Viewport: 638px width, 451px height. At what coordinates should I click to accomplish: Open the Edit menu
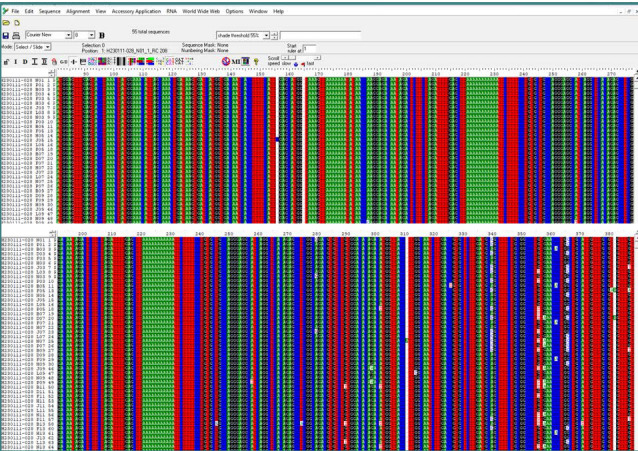point(29,11)
